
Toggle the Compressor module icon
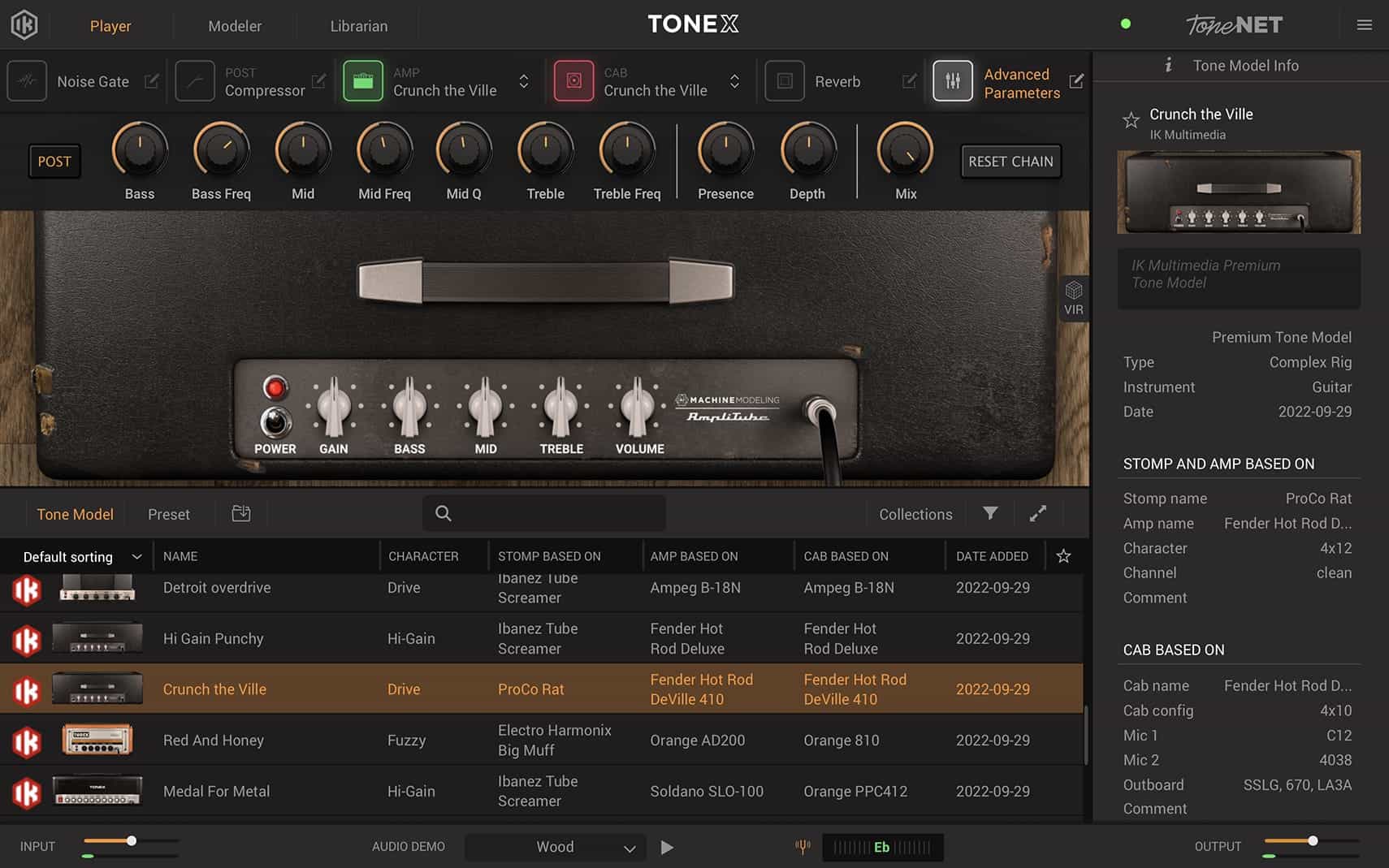coord(195,81)
